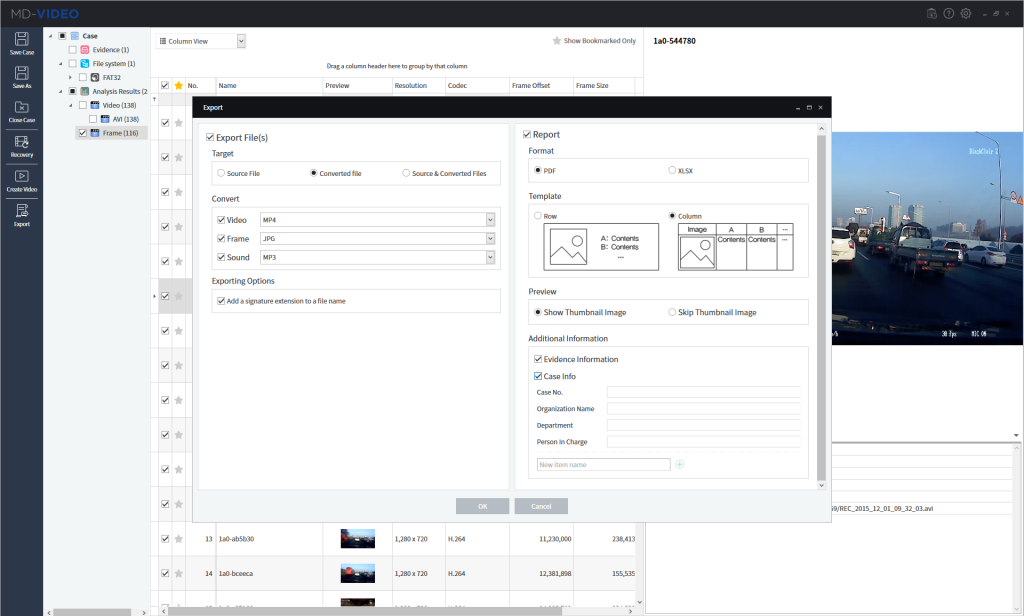
Task: Cancel the Export dialog
Action: 540,505
